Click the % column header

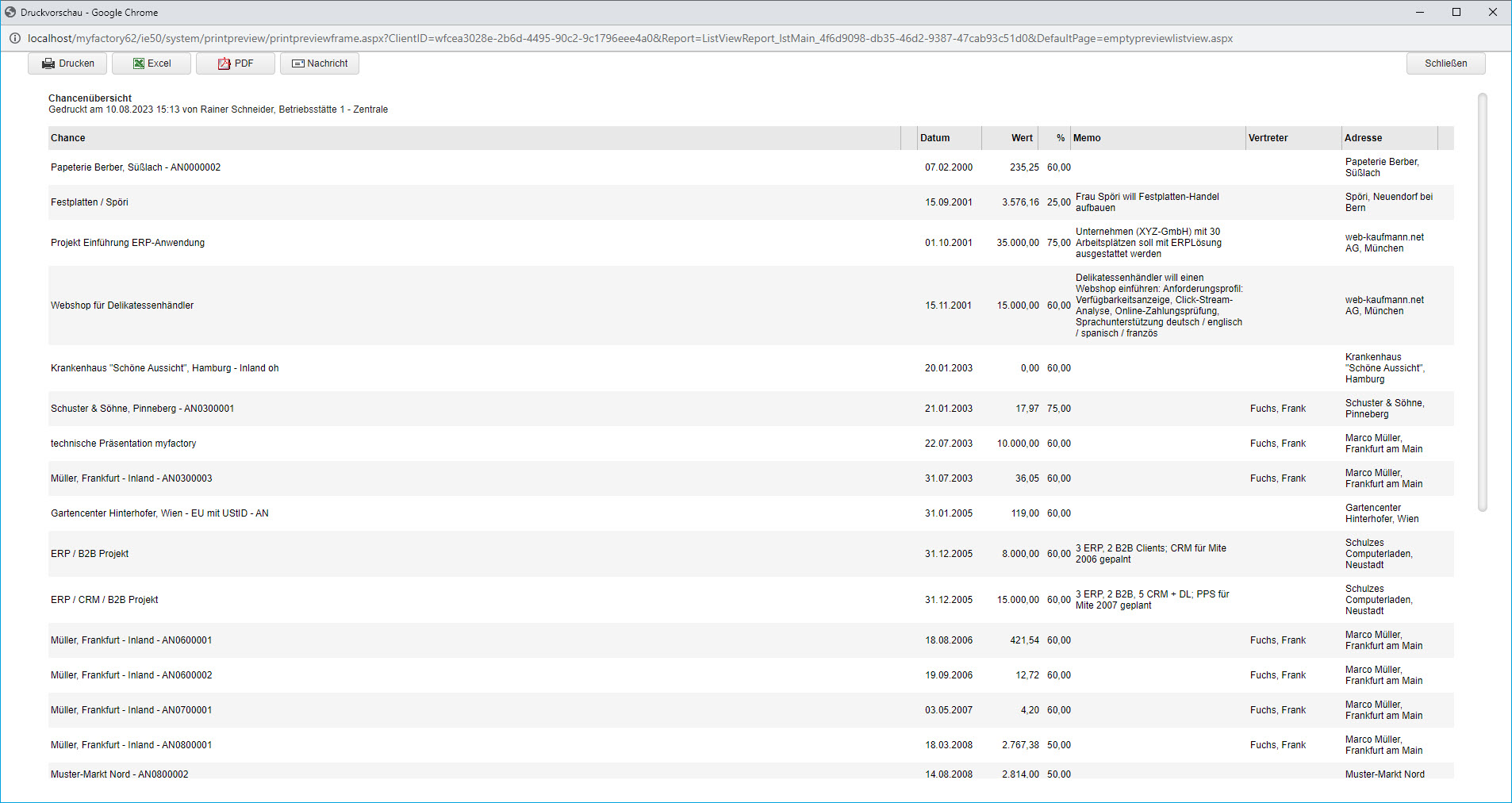tap(1053, 138)
